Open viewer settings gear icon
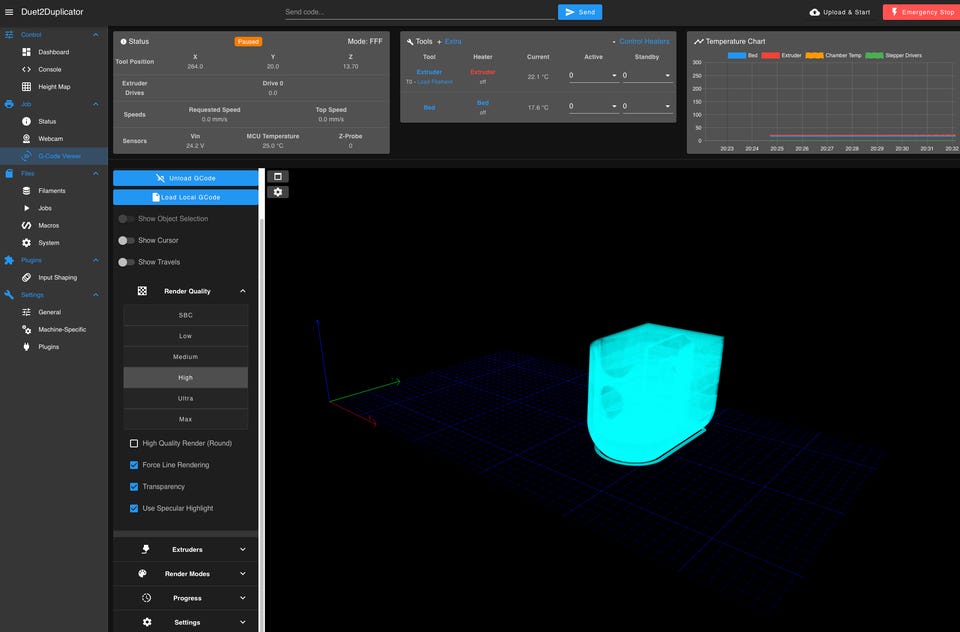 (x=277, y=192)
